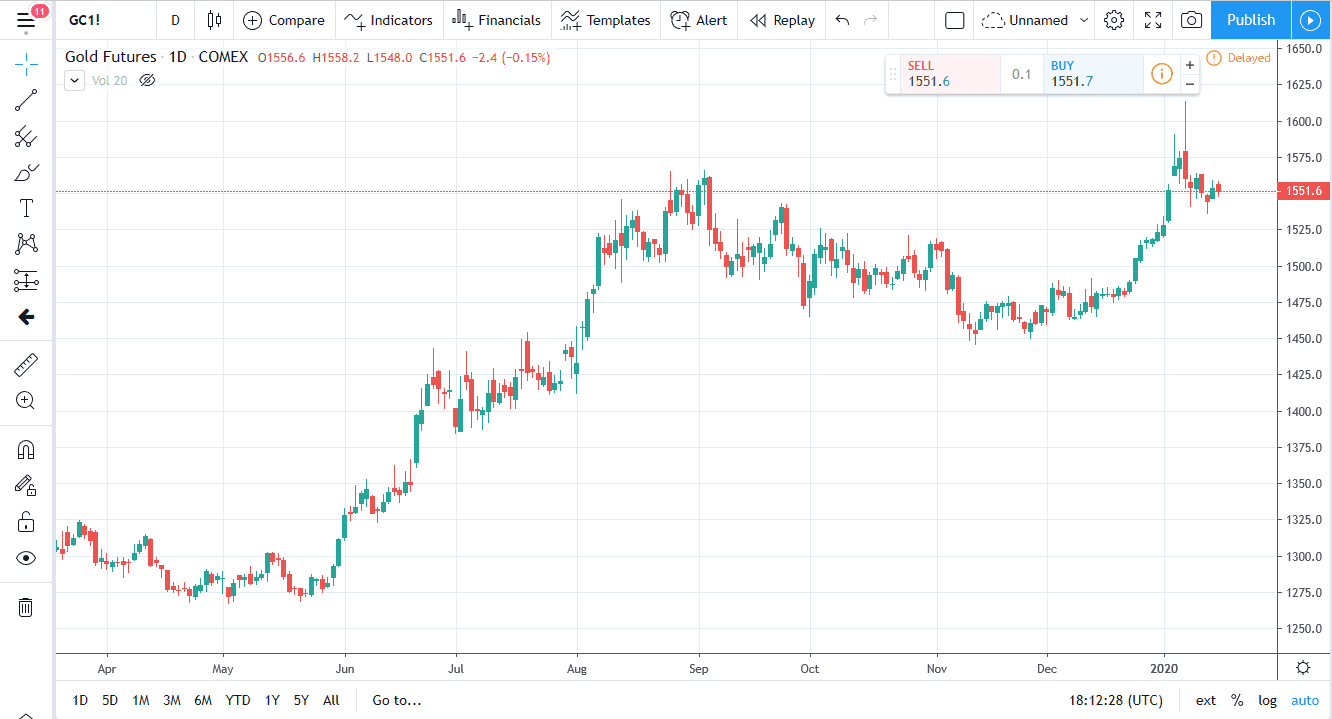The height and width of the screenshot is (719, 1332).
Task: Activate the Measure ruler tool
Action: pyautogui.click(x=25, y=364)
